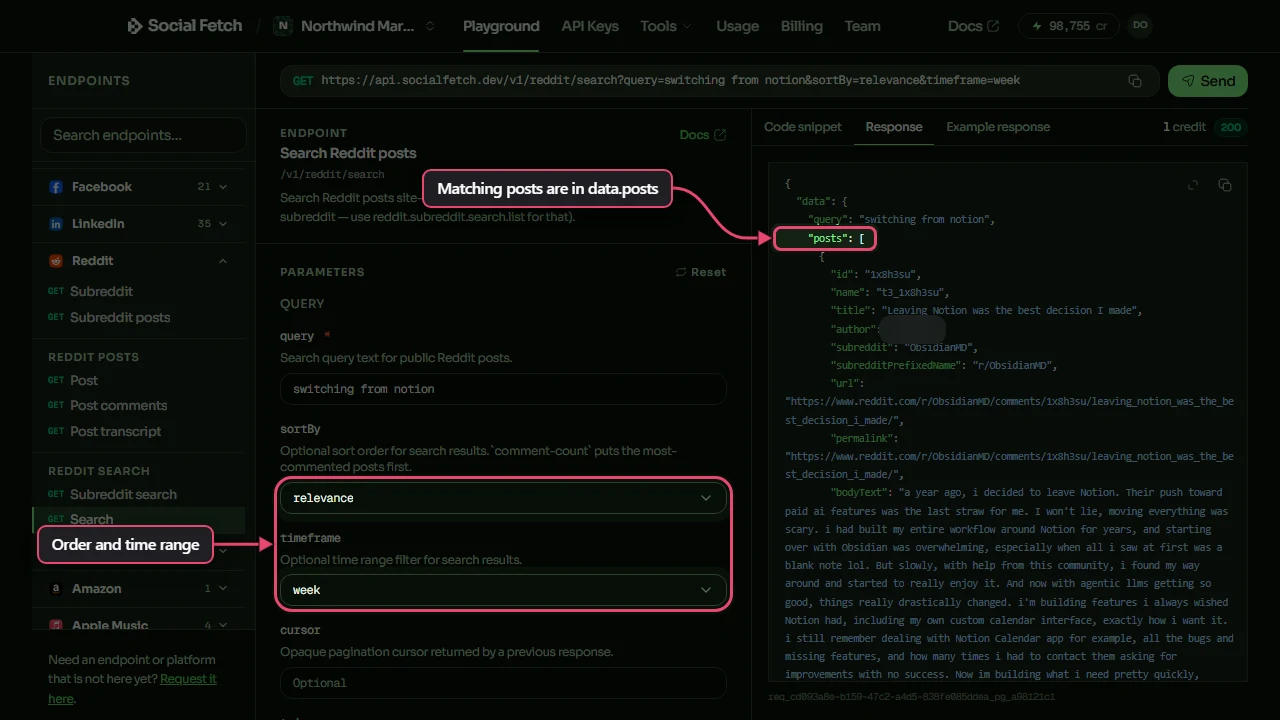Open the endpoint Docs link
This screenshot has width=1280, height=720.
703,135
